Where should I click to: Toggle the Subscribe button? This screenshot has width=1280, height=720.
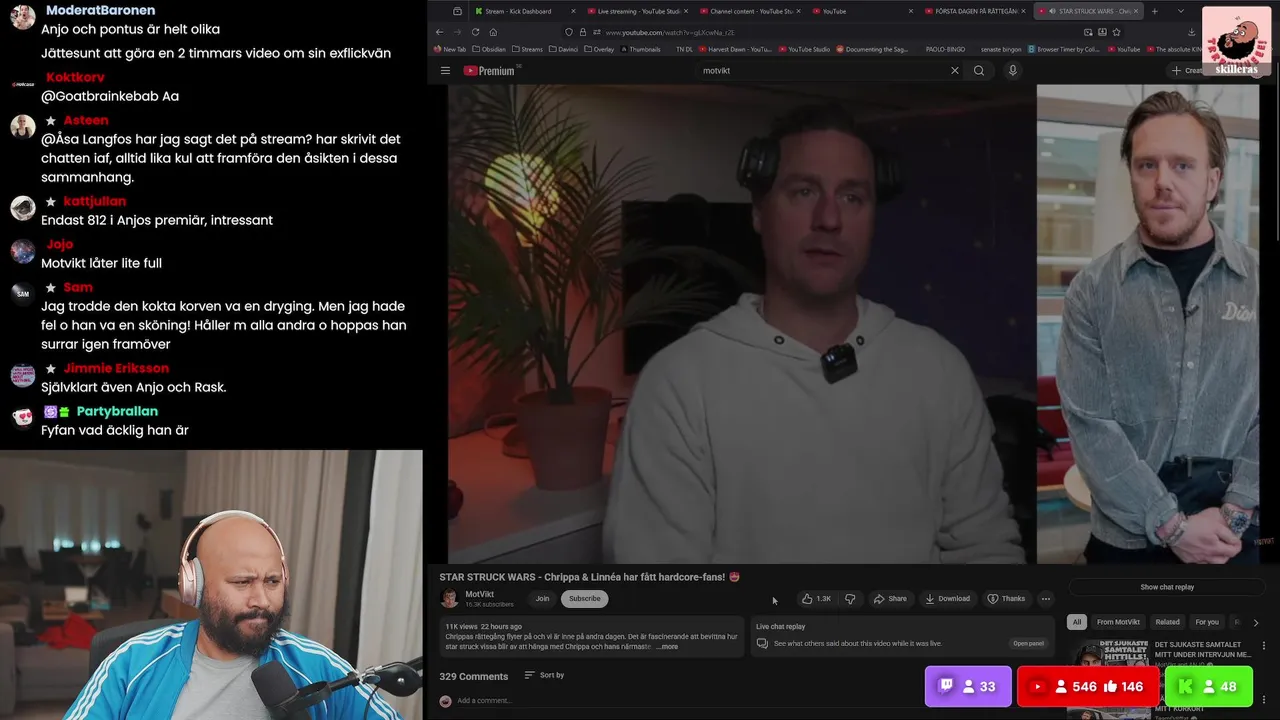[585, 598]
